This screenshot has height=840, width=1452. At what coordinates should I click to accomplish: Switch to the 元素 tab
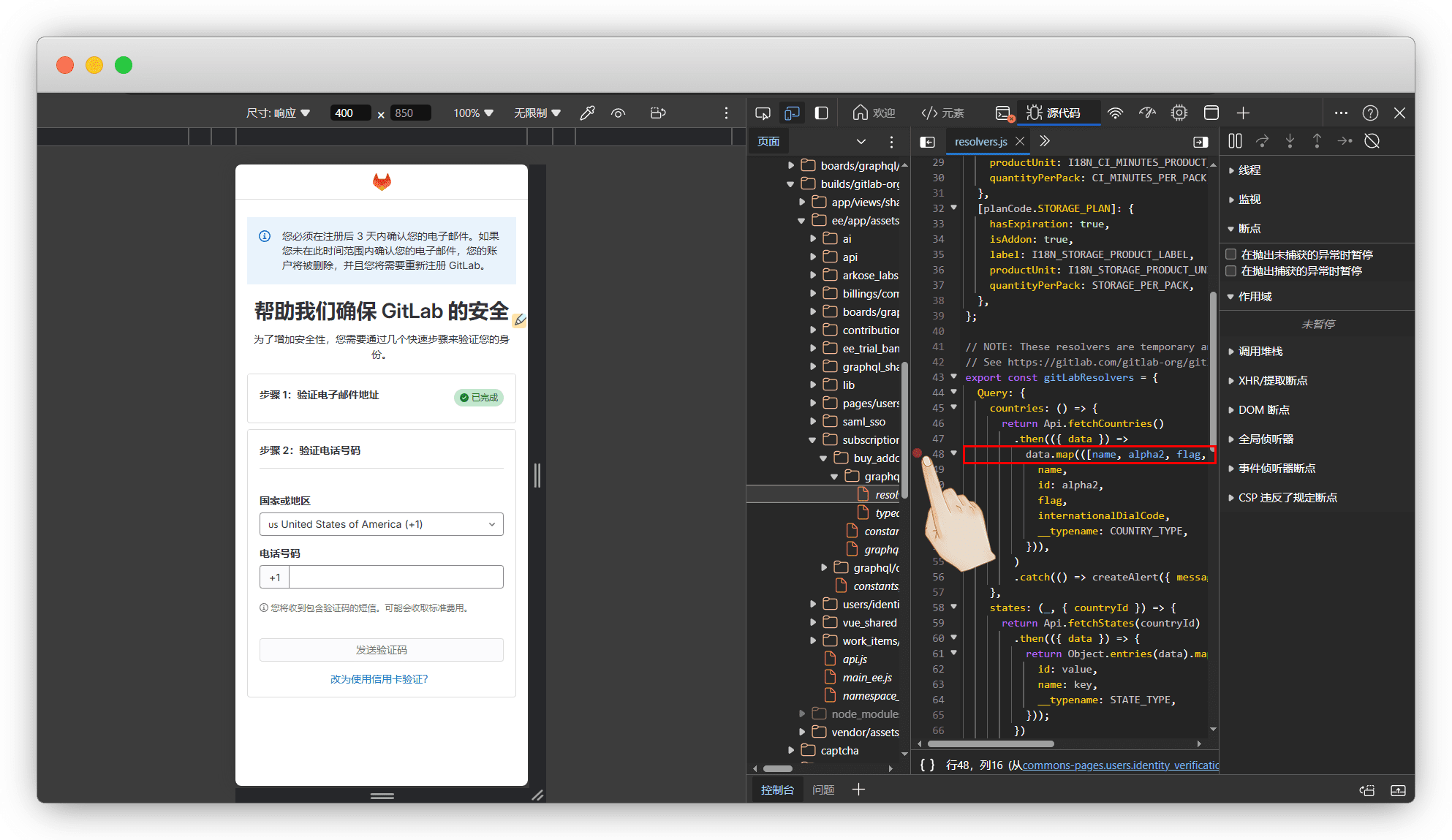(x=943, y=113)
